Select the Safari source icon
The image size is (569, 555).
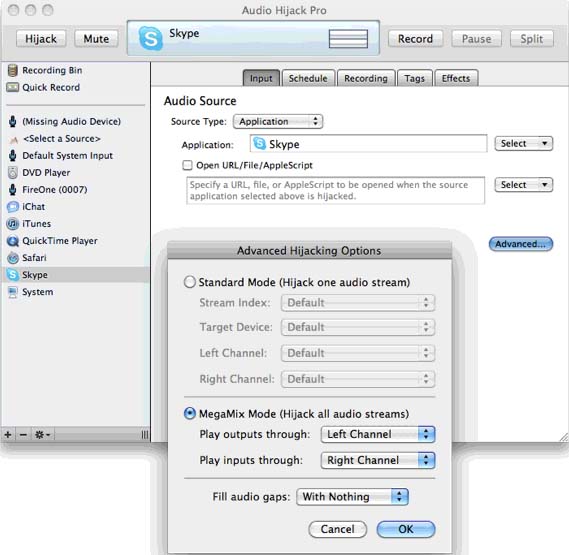click(x=13, y=258)
